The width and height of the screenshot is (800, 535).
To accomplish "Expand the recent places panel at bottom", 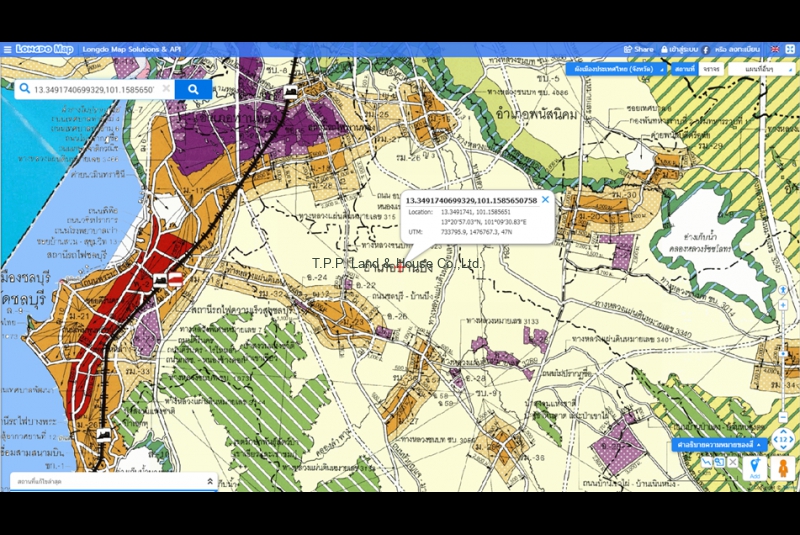I will click(209, 481).
